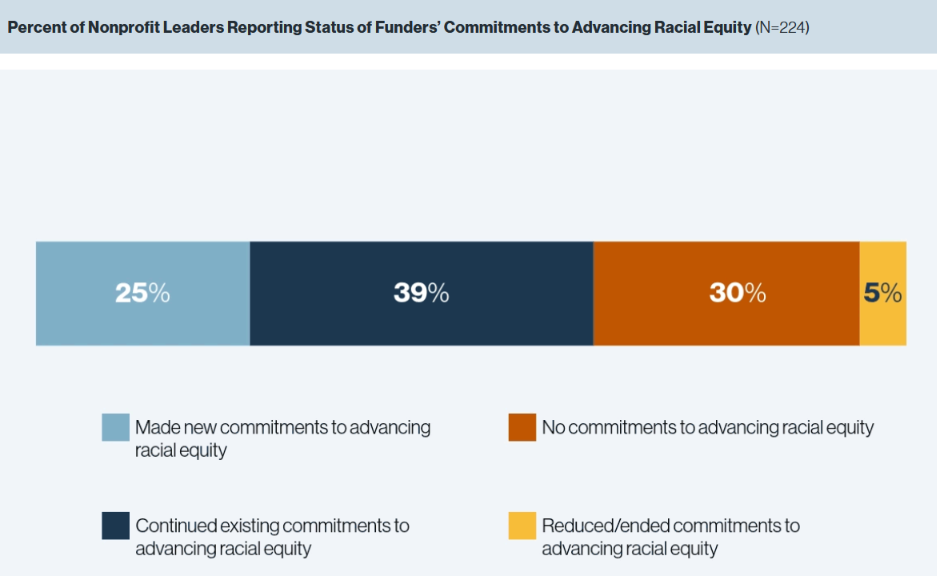Click the 5% value label
The width and height of the screenshot is (937, 576).
click(883, 293)
